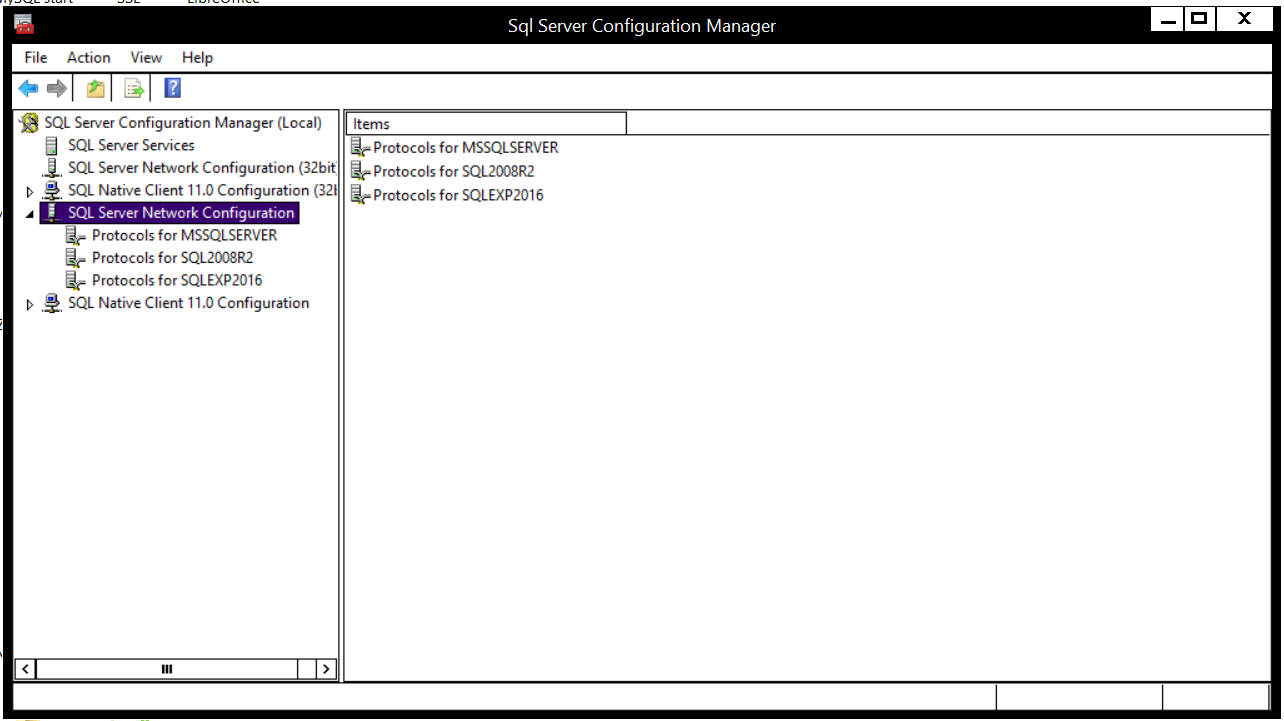Open the Help toolbar icon

(x=172, y=89)
